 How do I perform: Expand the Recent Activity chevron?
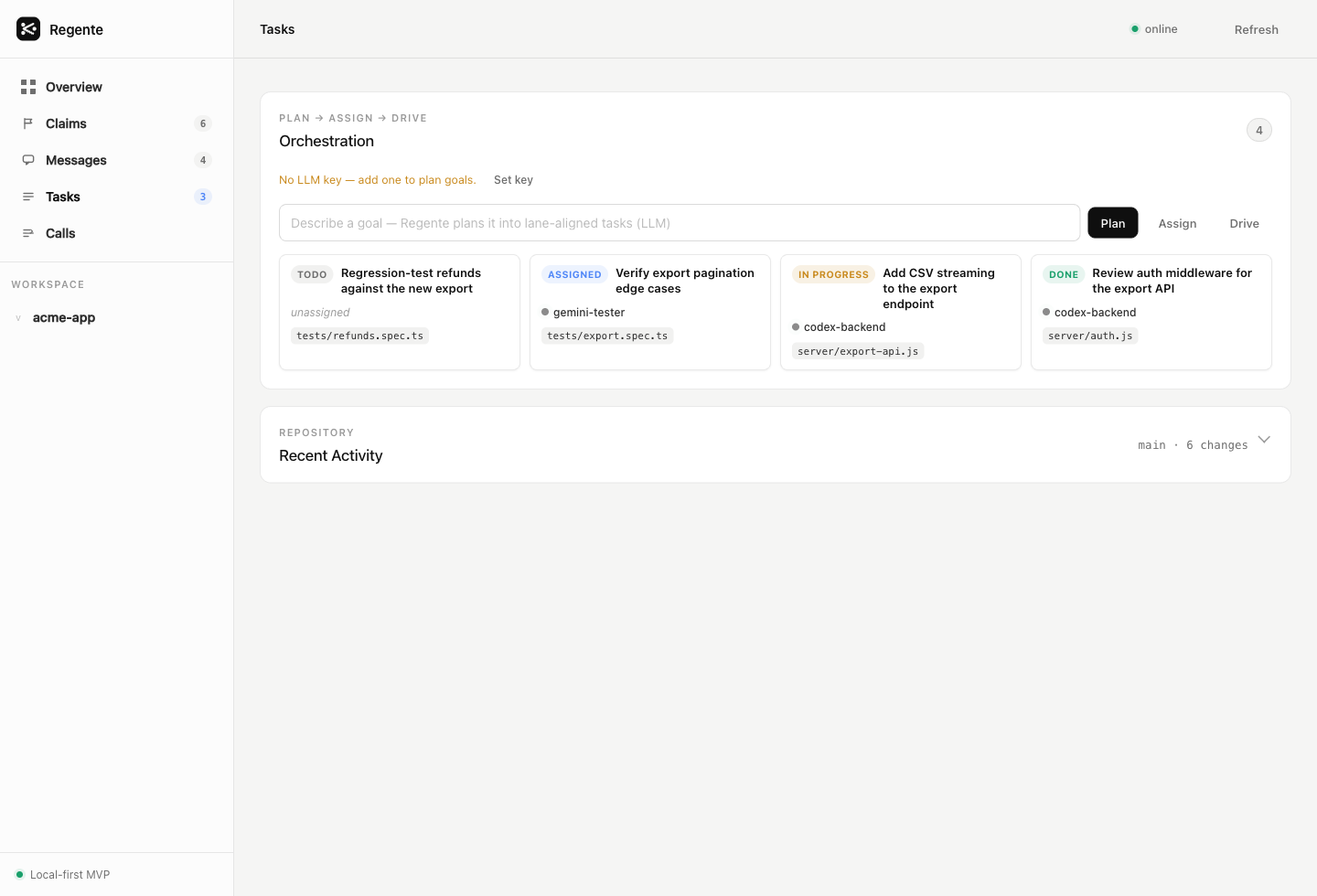point(1264,440)
